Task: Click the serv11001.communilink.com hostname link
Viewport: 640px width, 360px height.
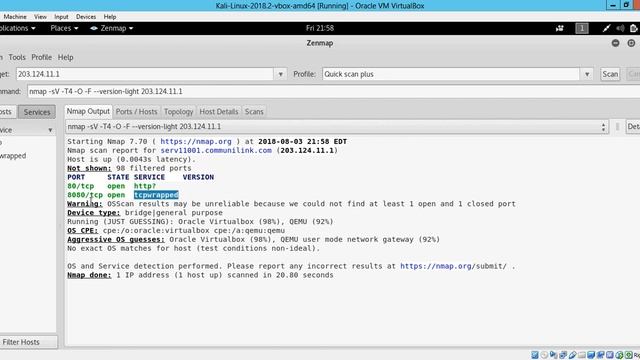Action: click(216, 151)
